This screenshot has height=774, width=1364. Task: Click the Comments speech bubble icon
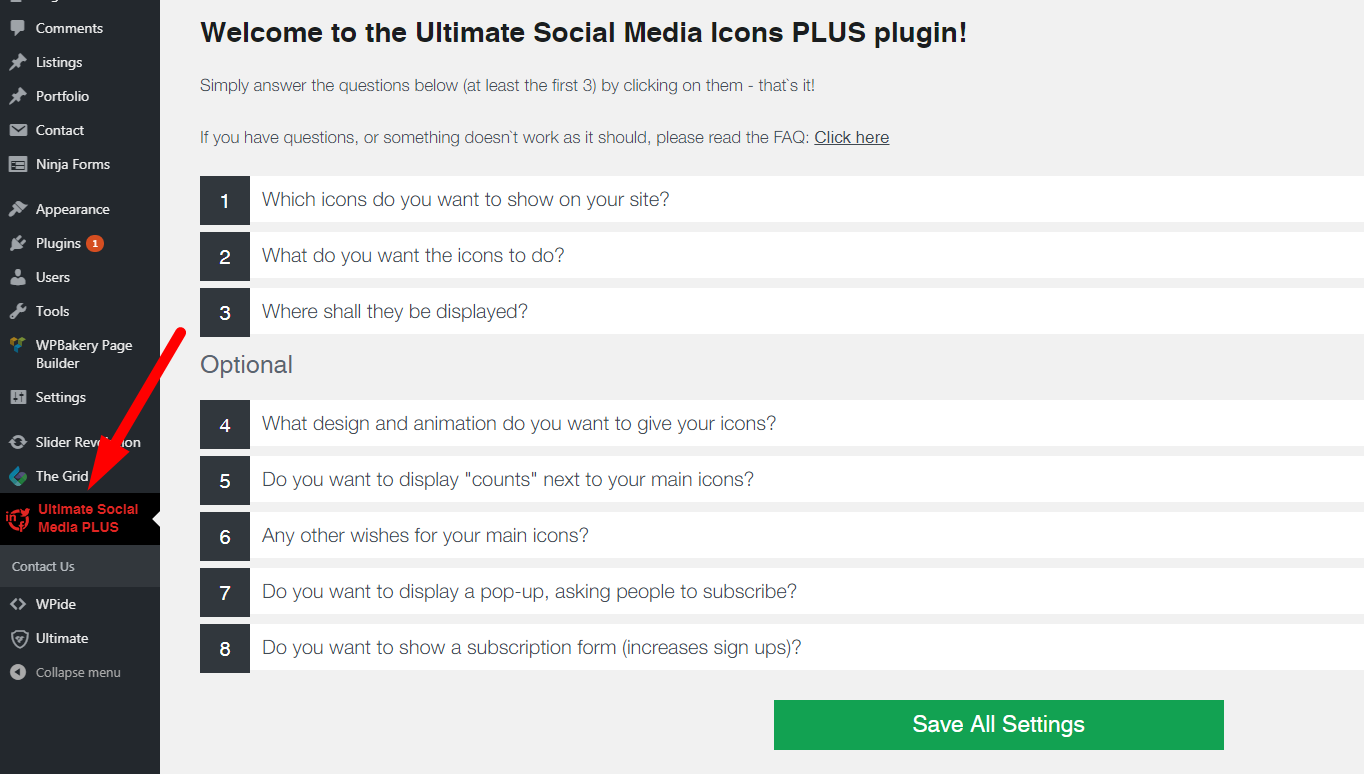click(x=17, y=28)
